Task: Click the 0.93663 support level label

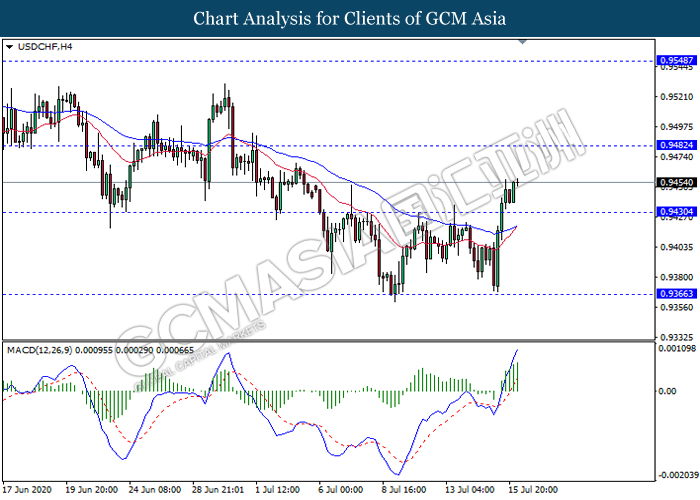Action: point(677,293)
